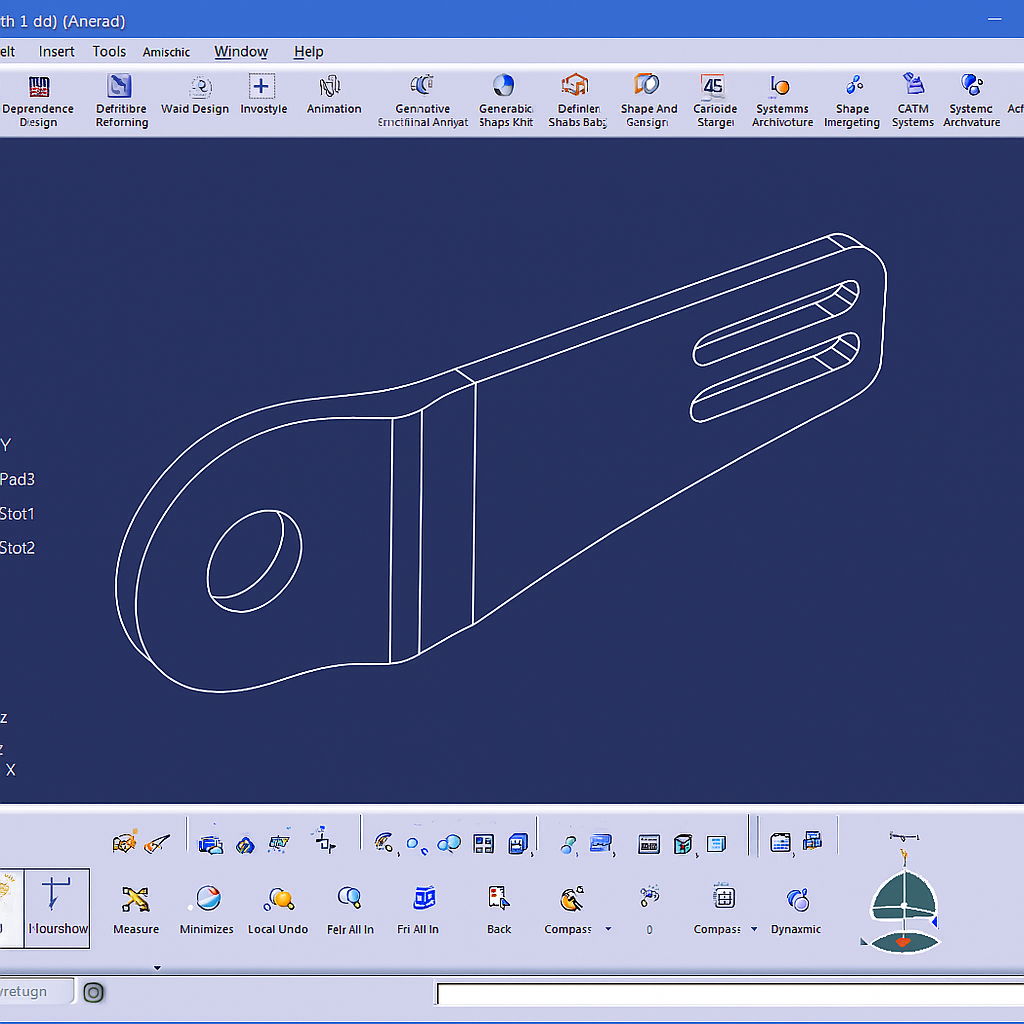Open Systemms Archivoture workbench
Viewport: 1024px width, 1024px height.
pyautogui.click(x=780, y=86)
